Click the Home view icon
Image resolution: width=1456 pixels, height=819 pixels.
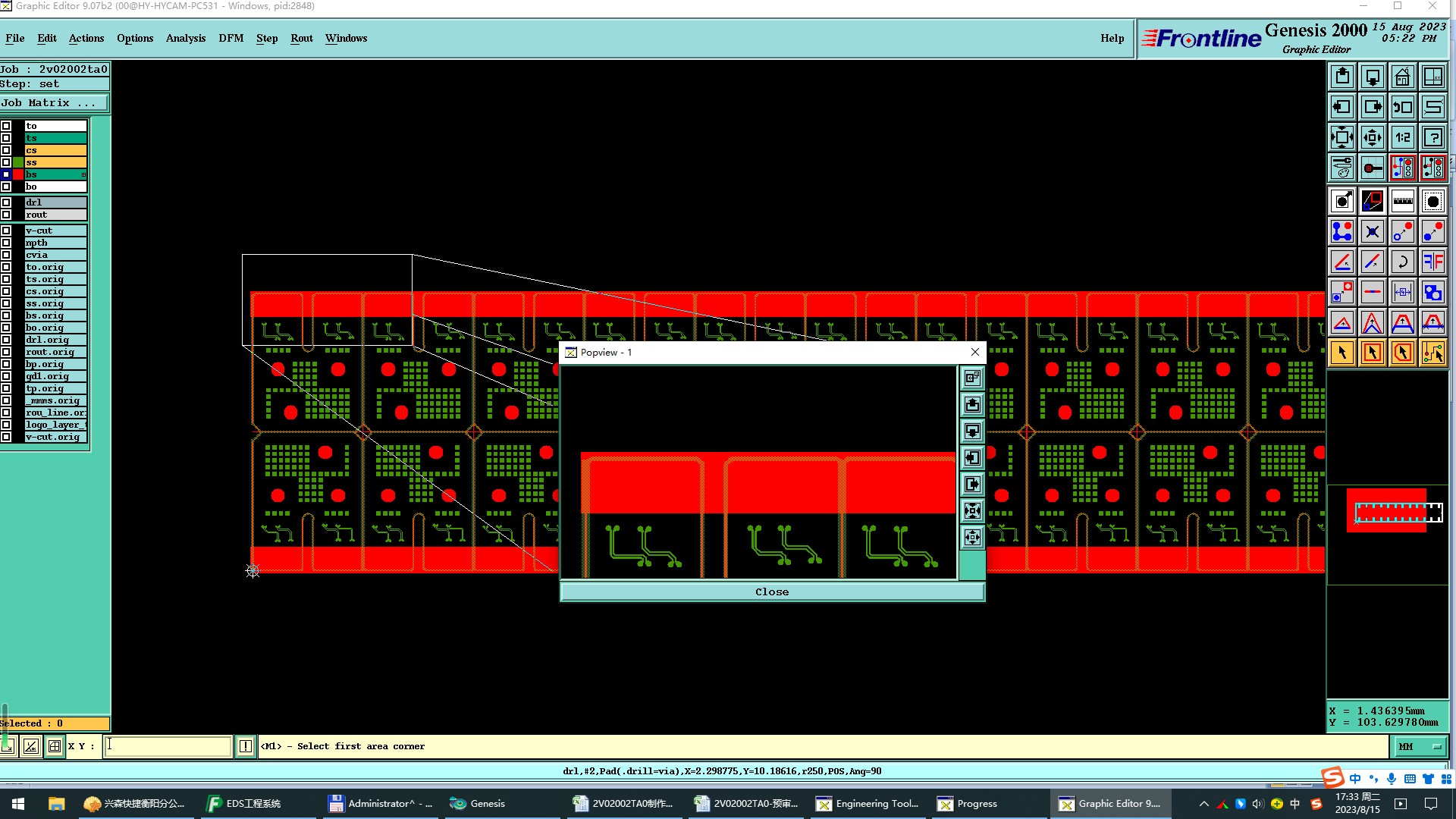point(1402,77)
